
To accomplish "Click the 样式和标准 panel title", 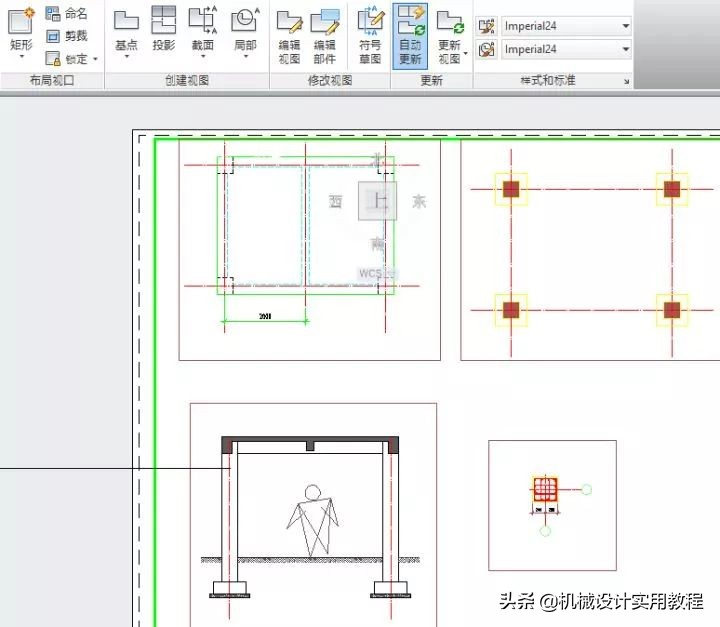I will [548, 80].
